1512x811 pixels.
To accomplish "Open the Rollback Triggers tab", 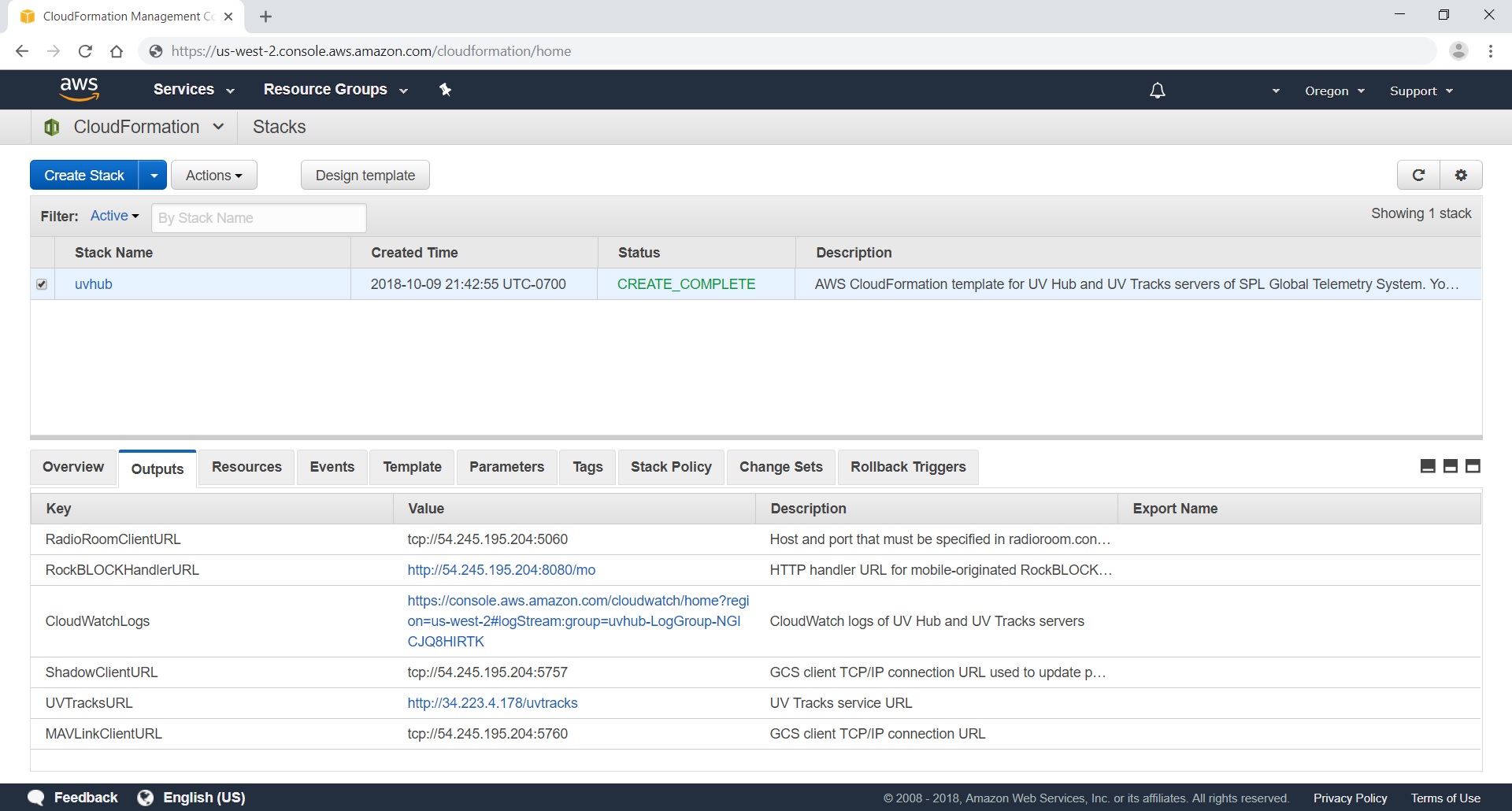I will (908, 467).
